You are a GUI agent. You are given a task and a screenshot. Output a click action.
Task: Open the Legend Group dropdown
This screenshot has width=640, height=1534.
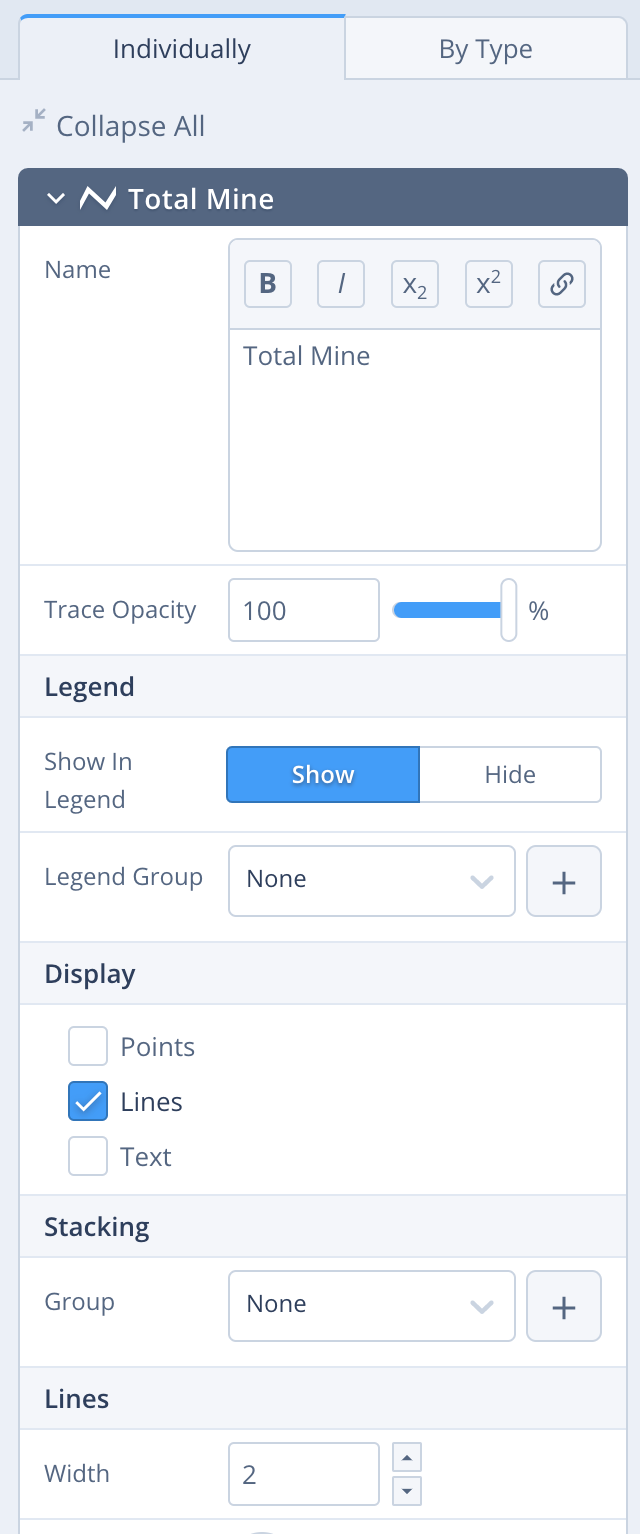point(371,881)
